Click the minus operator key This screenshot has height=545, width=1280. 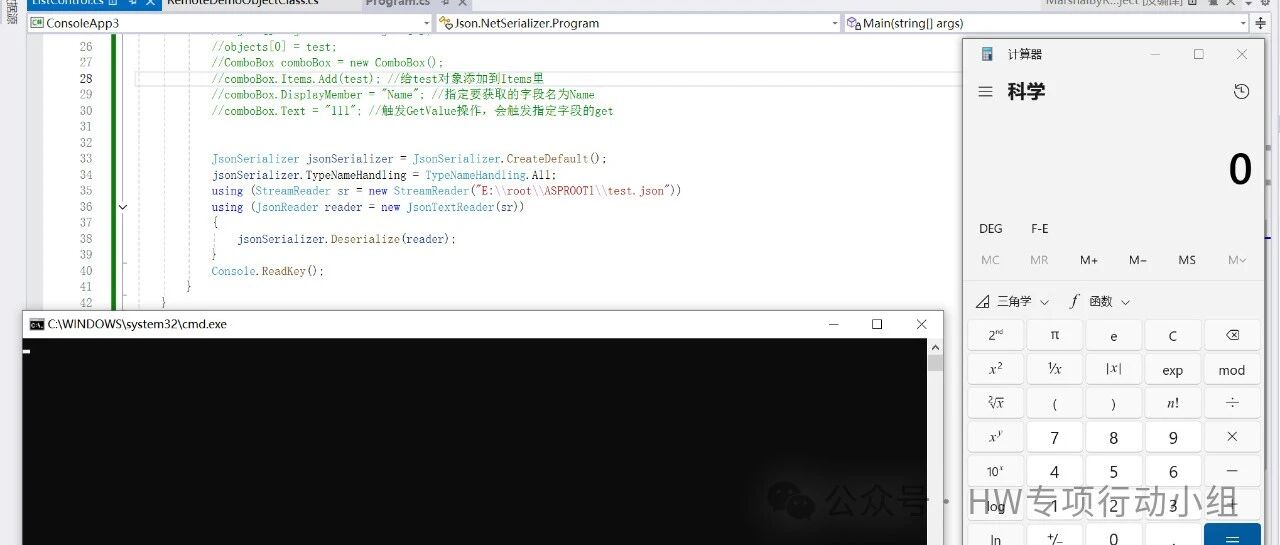point(1232,471)
